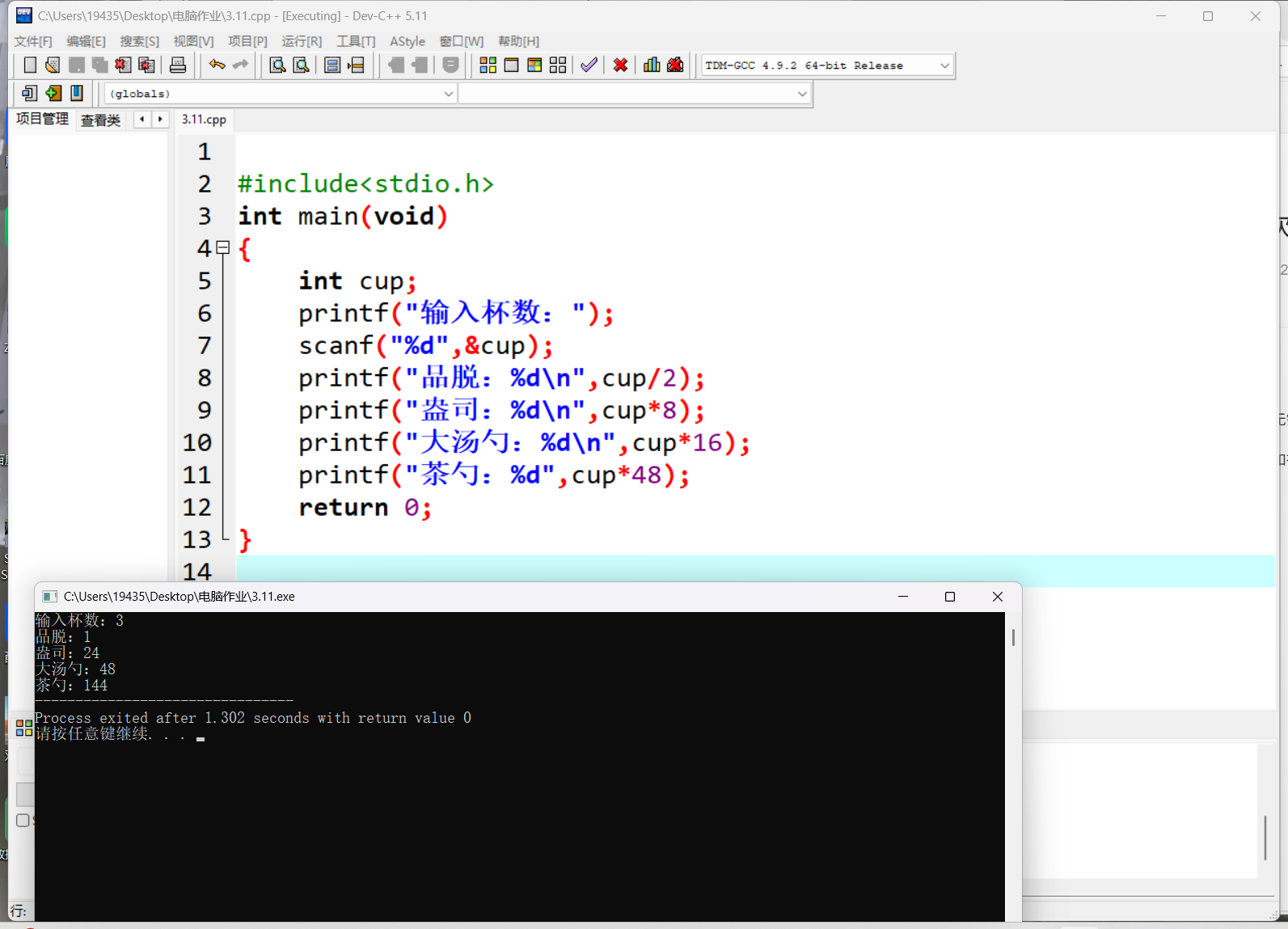Open the 工具[T] menu
Viewport: 1288px width, 929px height.
coord(357,41)
